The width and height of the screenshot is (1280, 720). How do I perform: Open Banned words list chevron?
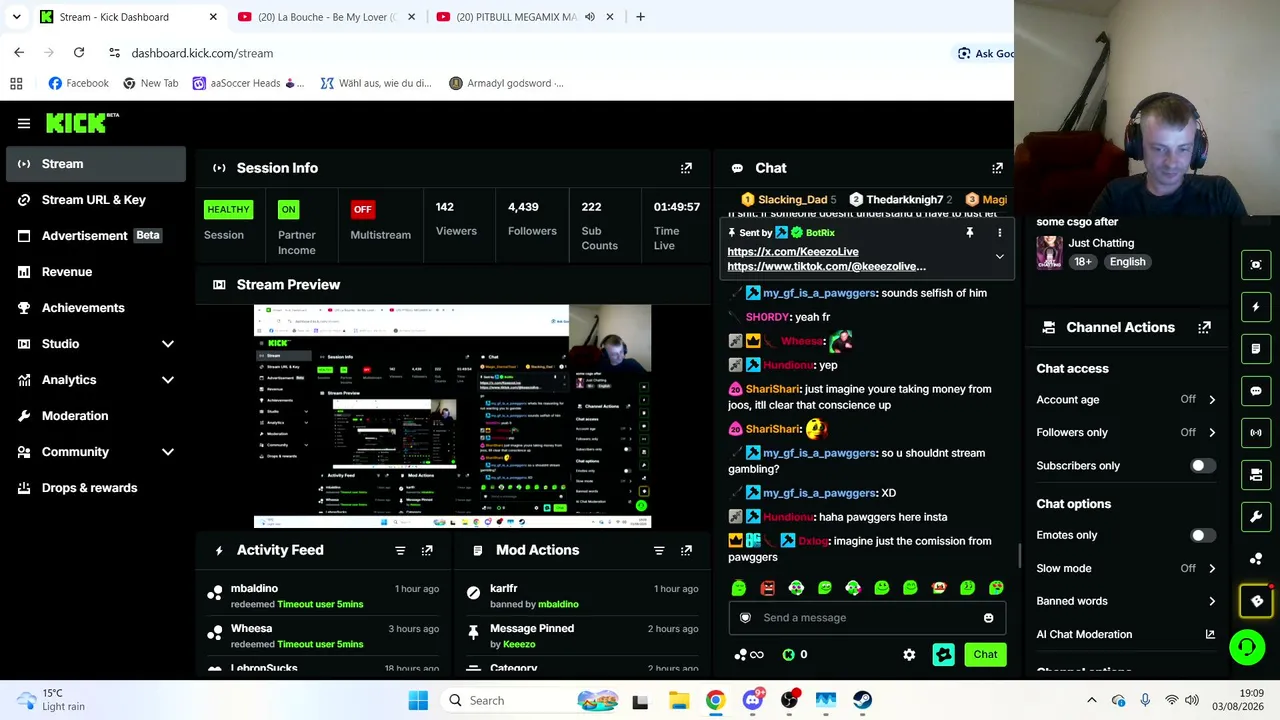click(1212, 601)
